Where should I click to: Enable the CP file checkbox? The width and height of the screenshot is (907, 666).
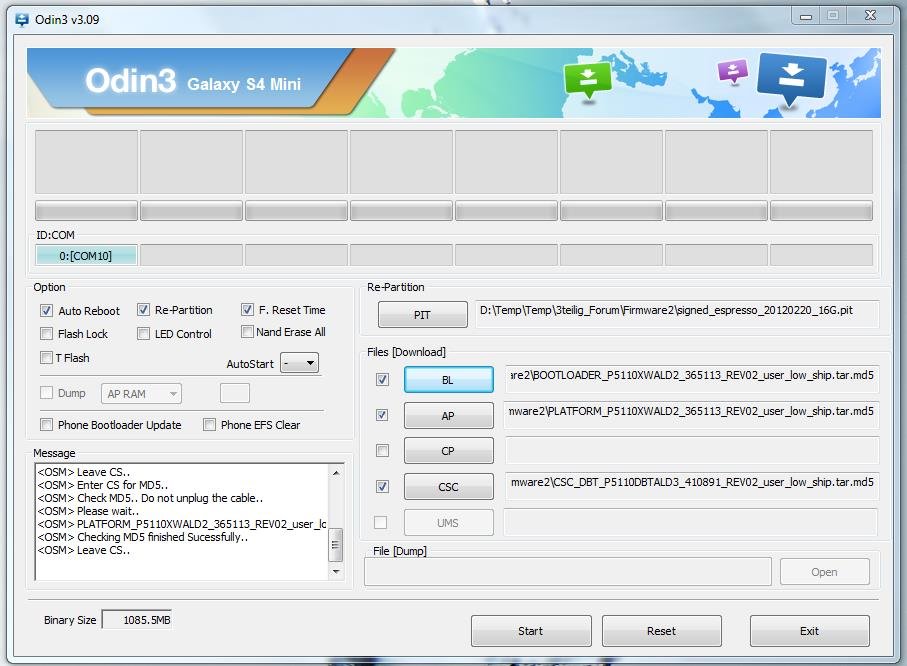pyautogui.click(x=382, y=450)
